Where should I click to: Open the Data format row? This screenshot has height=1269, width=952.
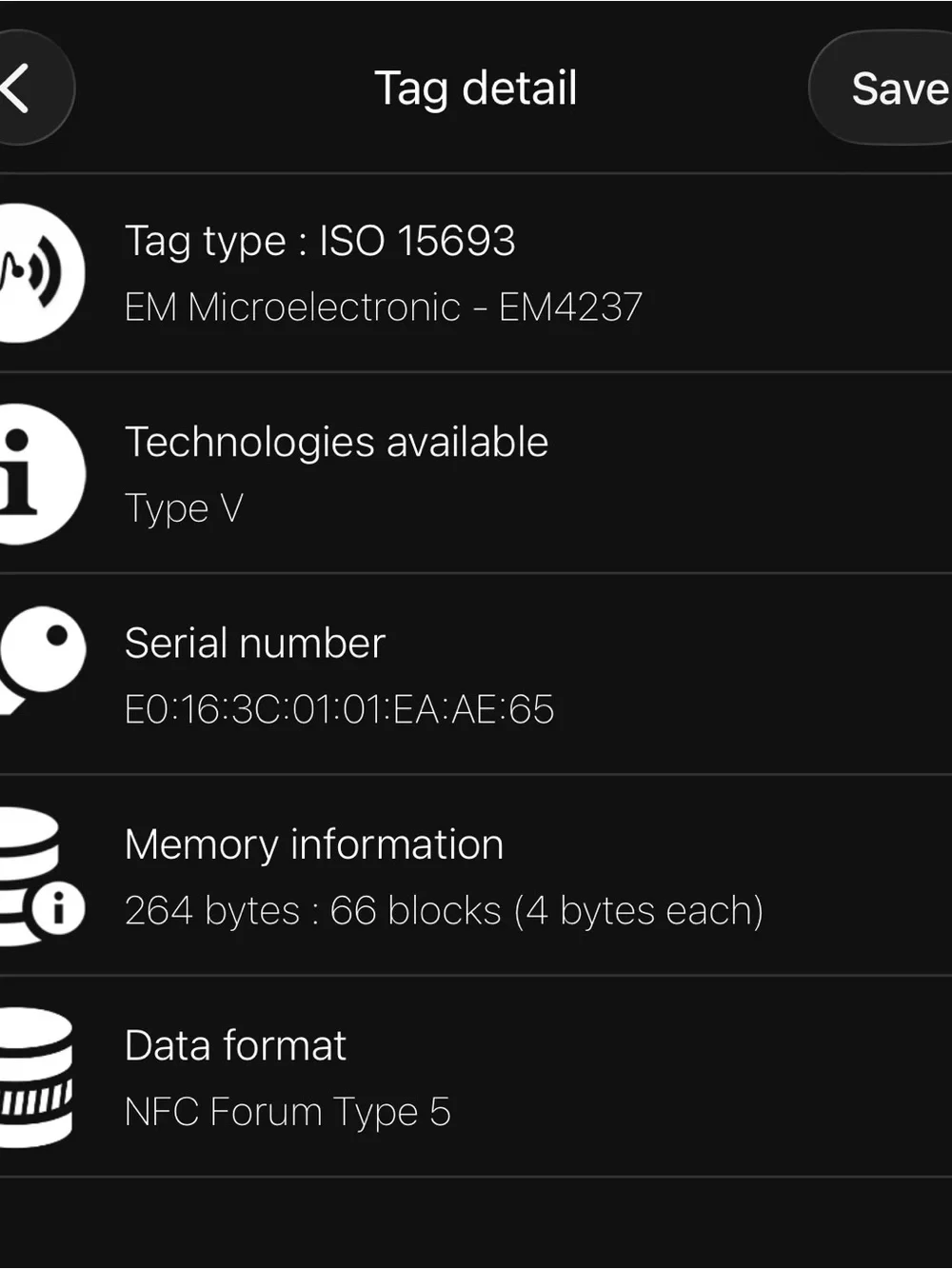(476, 1077)
